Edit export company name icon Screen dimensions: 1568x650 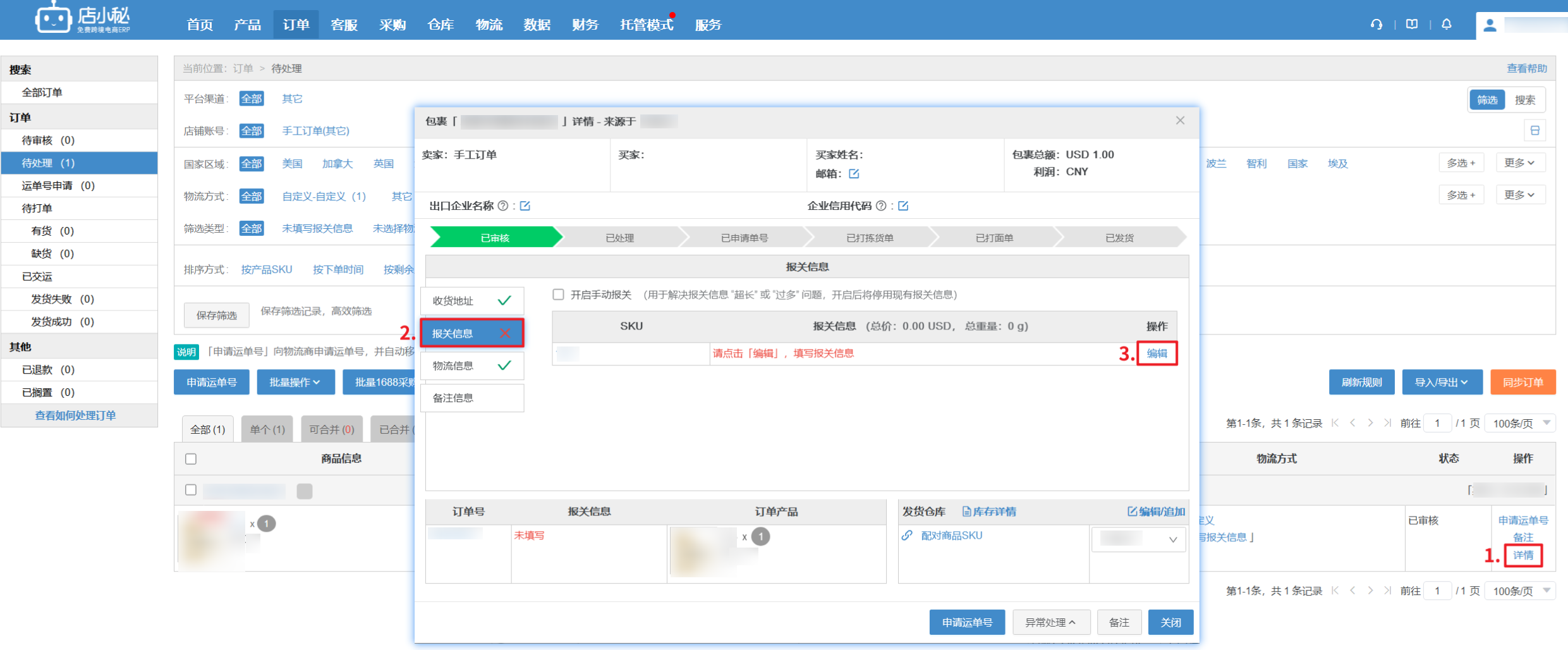tap(525, 206)
